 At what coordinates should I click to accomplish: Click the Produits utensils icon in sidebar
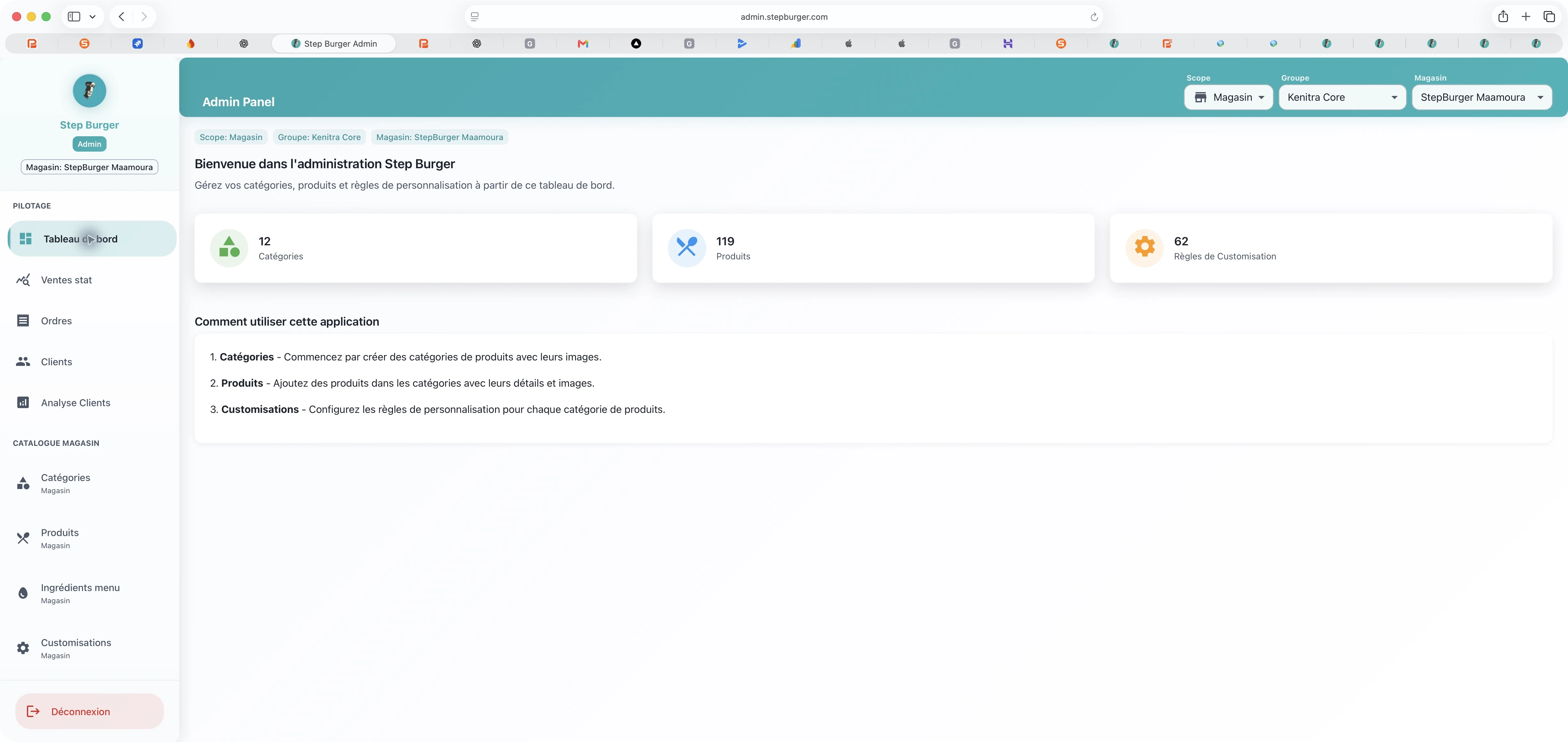tap(23, 538)
